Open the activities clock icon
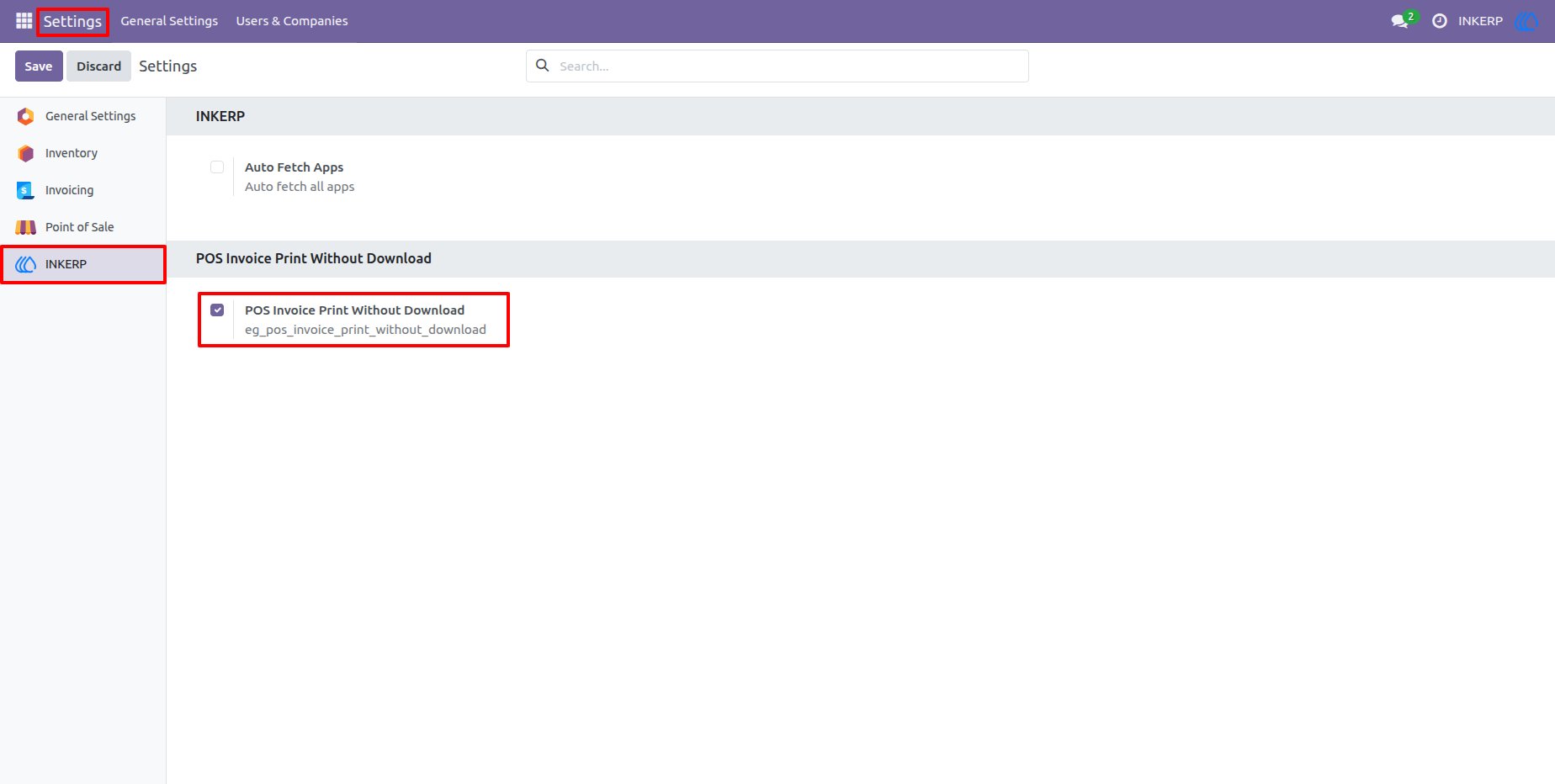Viewport: 1555px width, 784px height. coord(1440,21)
